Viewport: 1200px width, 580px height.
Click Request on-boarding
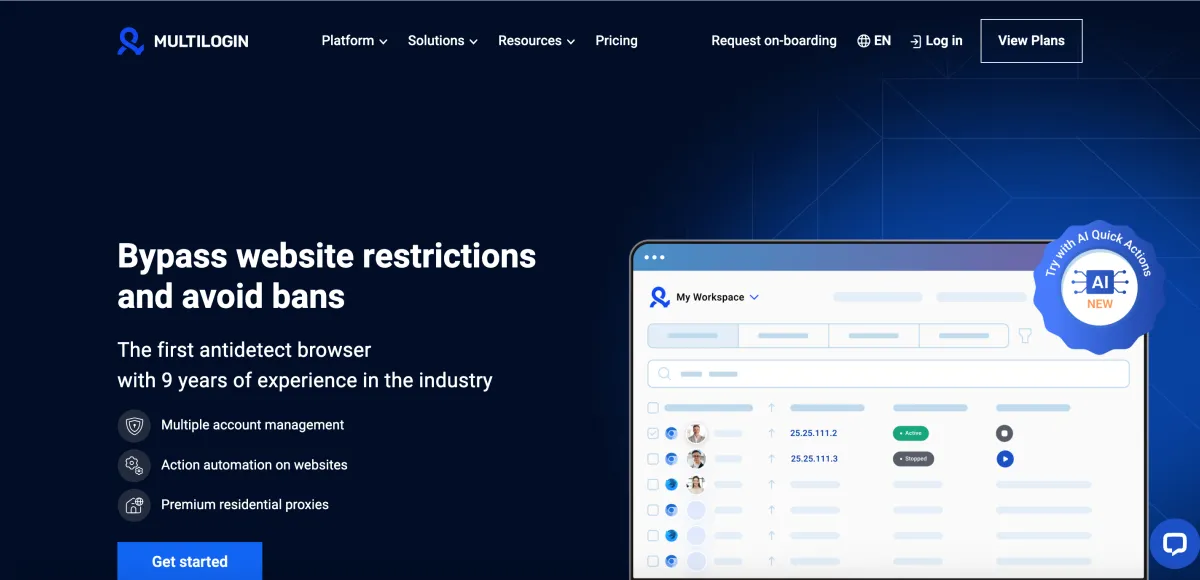[774, 41]
